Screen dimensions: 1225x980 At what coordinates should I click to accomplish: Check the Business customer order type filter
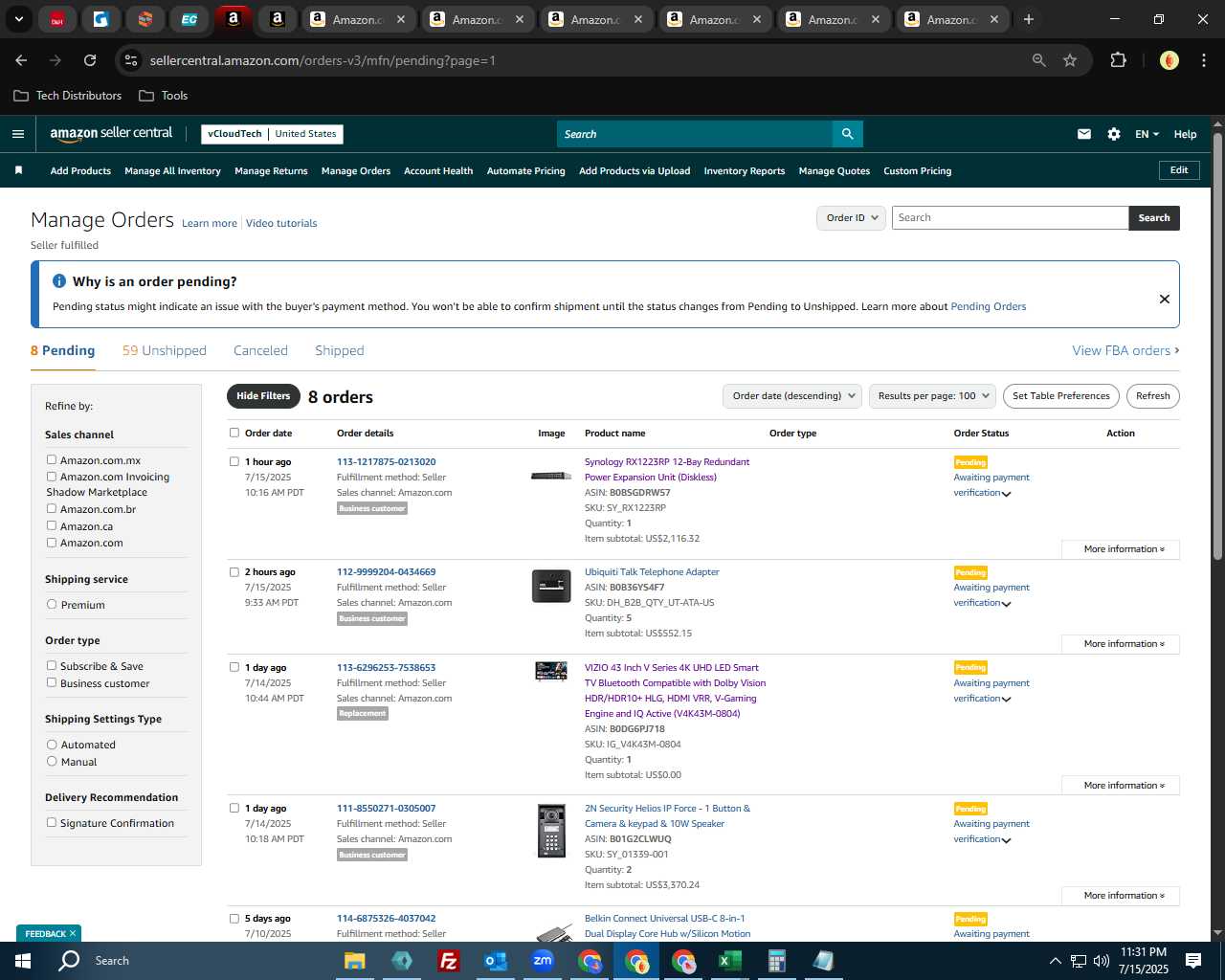coord(52,683)
